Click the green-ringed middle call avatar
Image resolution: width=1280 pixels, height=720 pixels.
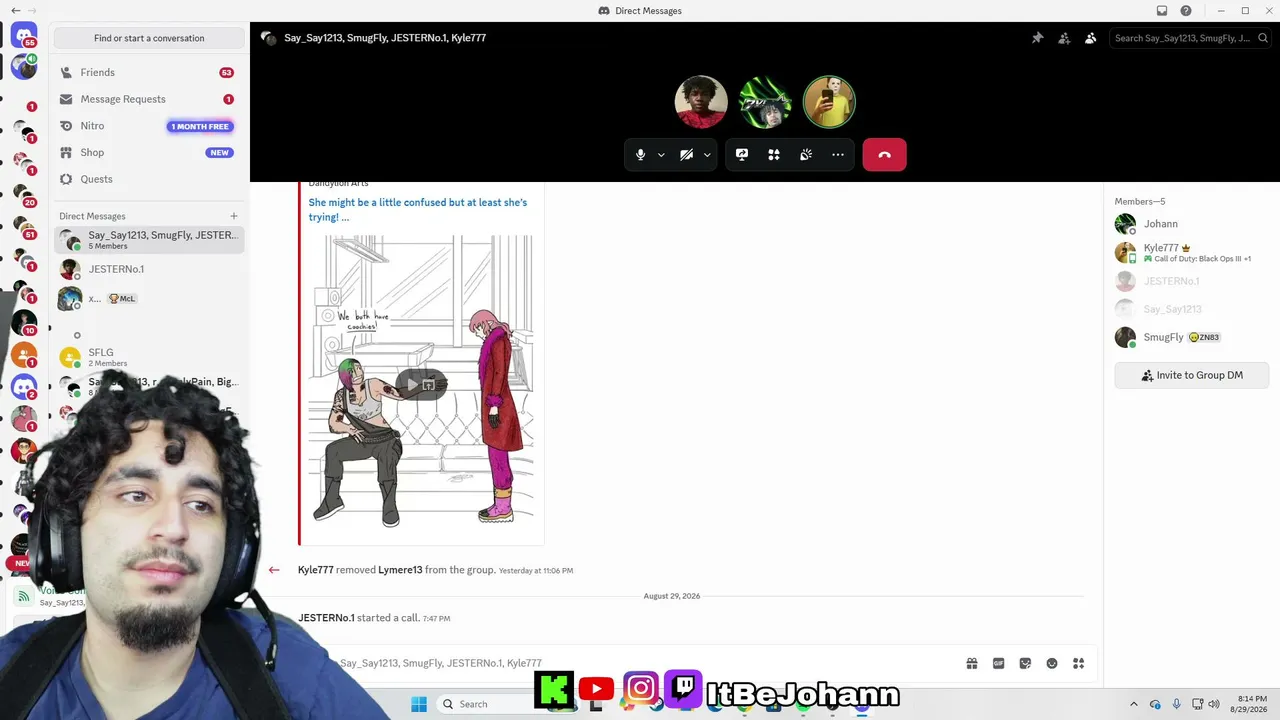tap(765, 102)
